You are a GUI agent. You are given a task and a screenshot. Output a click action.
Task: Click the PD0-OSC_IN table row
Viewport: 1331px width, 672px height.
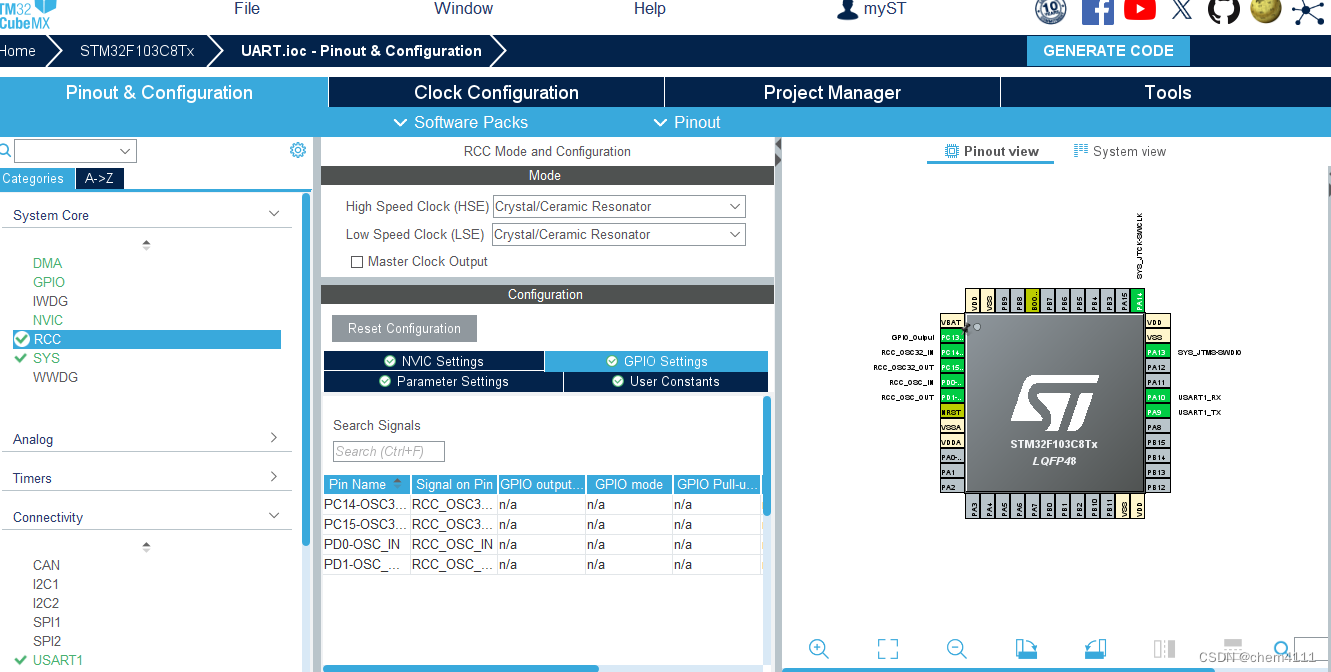(542, 544)
